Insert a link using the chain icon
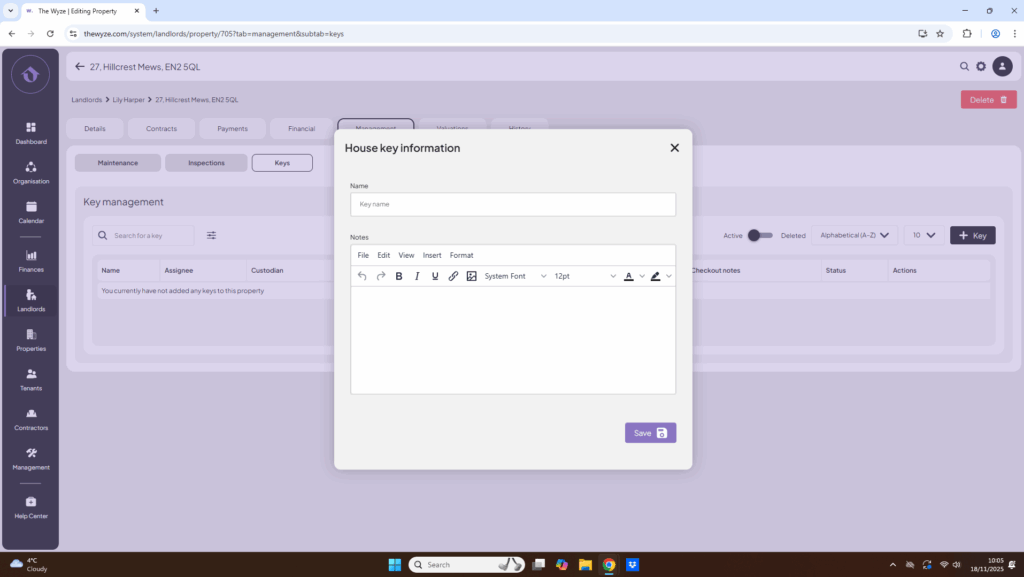This screenshot has height=577, width=1024. coord(453,276)
